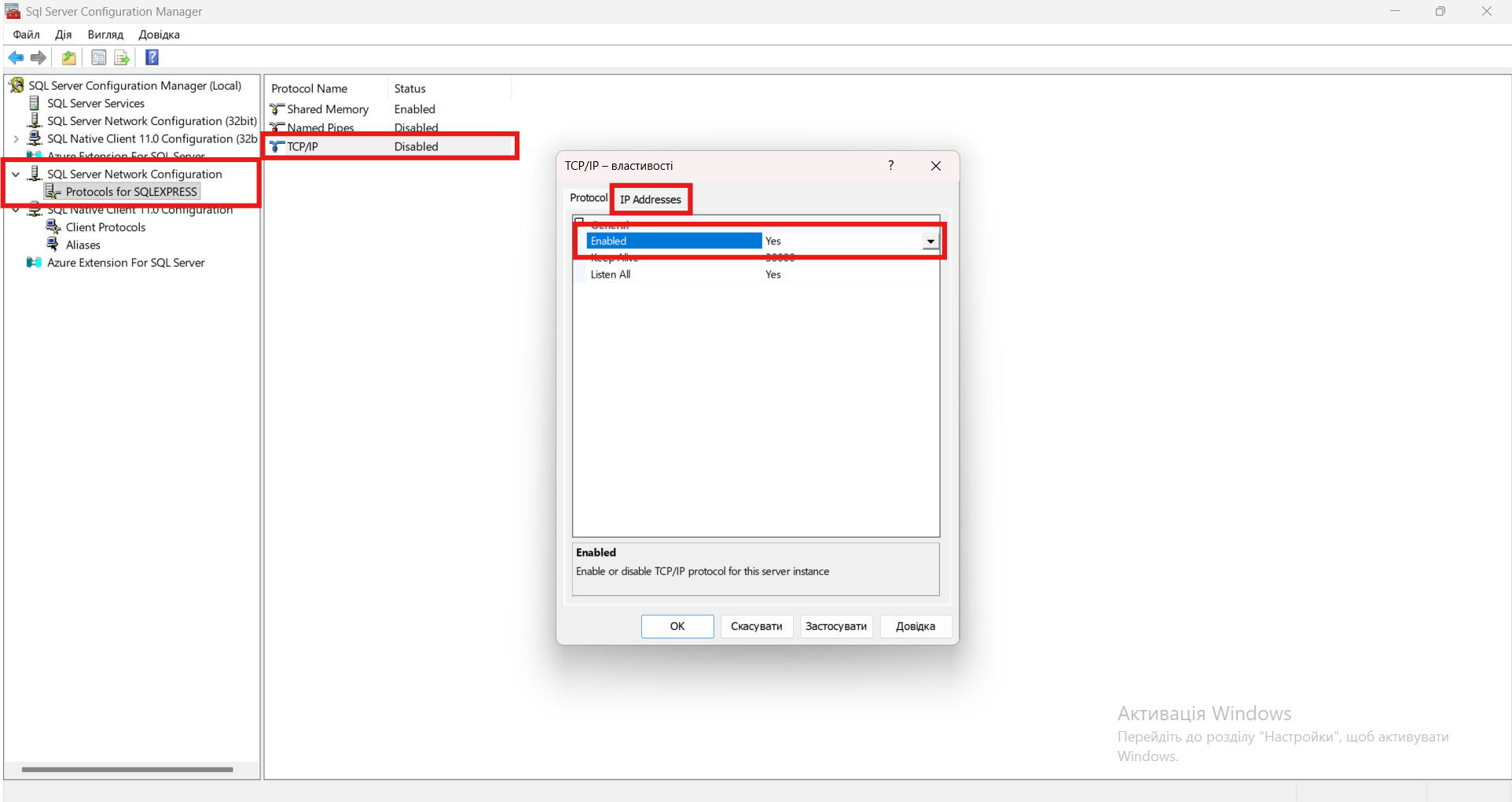Click the Застосувати button
Screen dimensions: 1512x802
[835, 627]
